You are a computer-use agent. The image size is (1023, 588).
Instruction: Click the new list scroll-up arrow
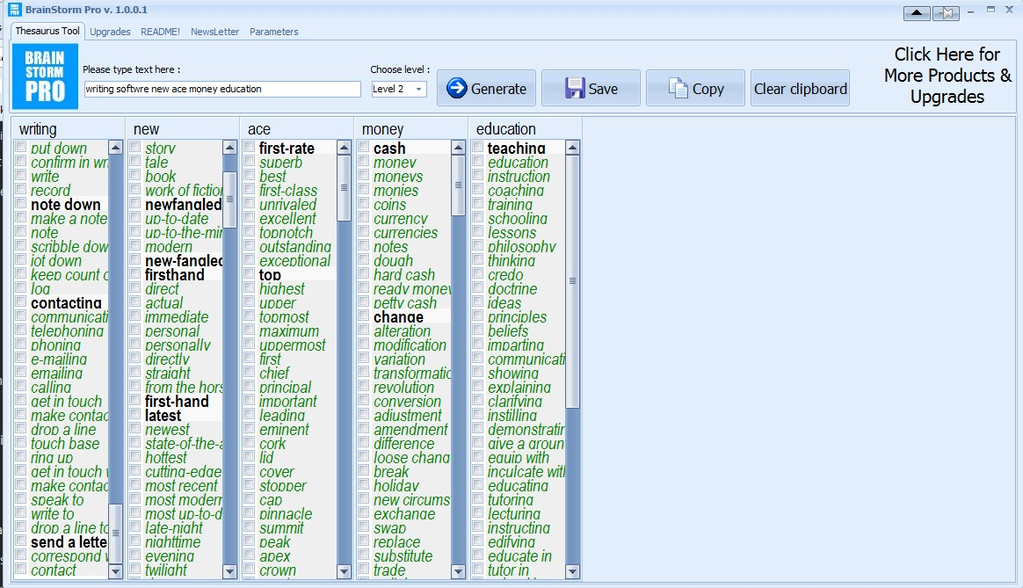click(230, 147)
